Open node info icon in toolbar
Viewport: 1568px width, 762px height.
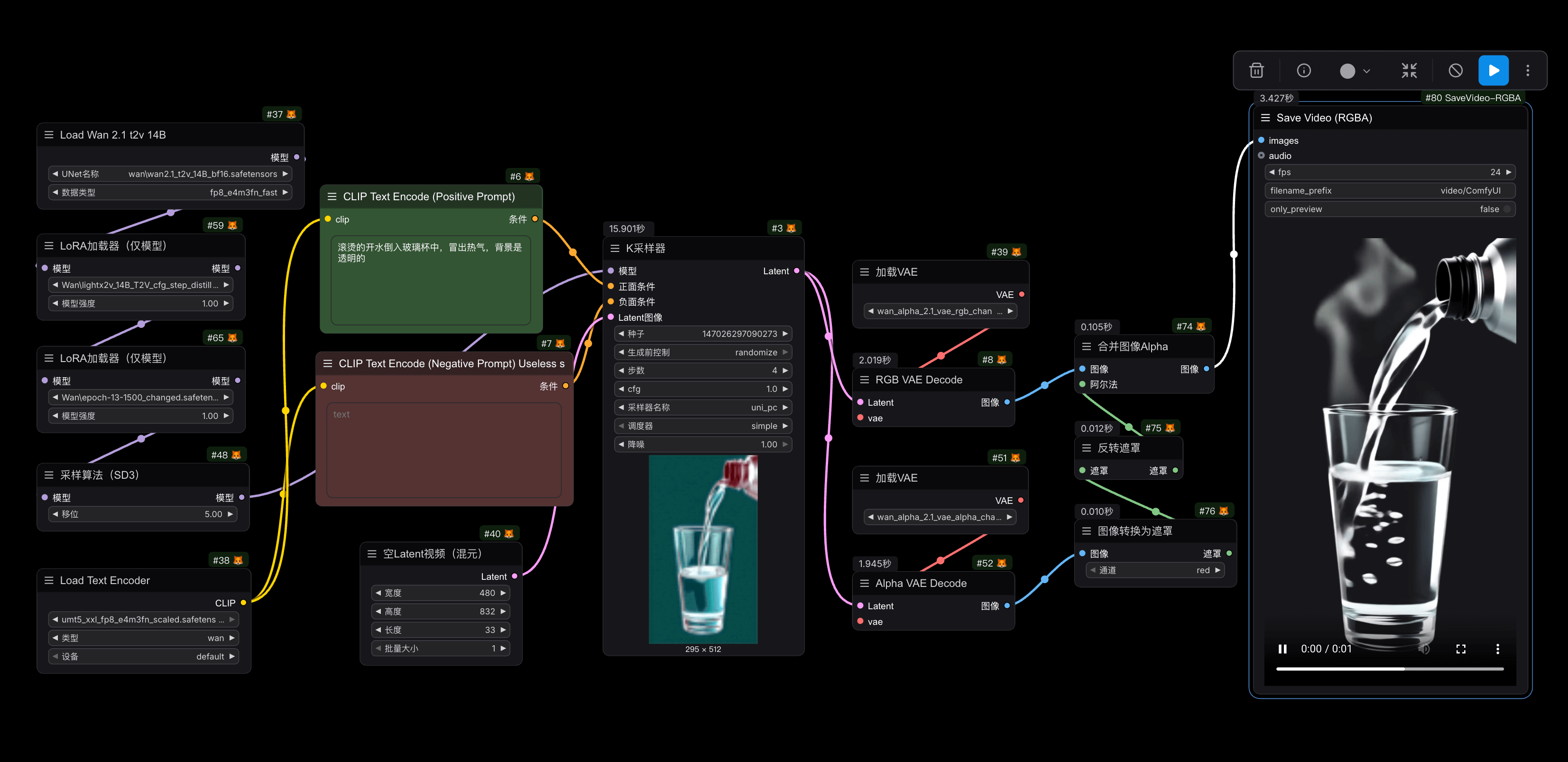tap(1304, 71)
